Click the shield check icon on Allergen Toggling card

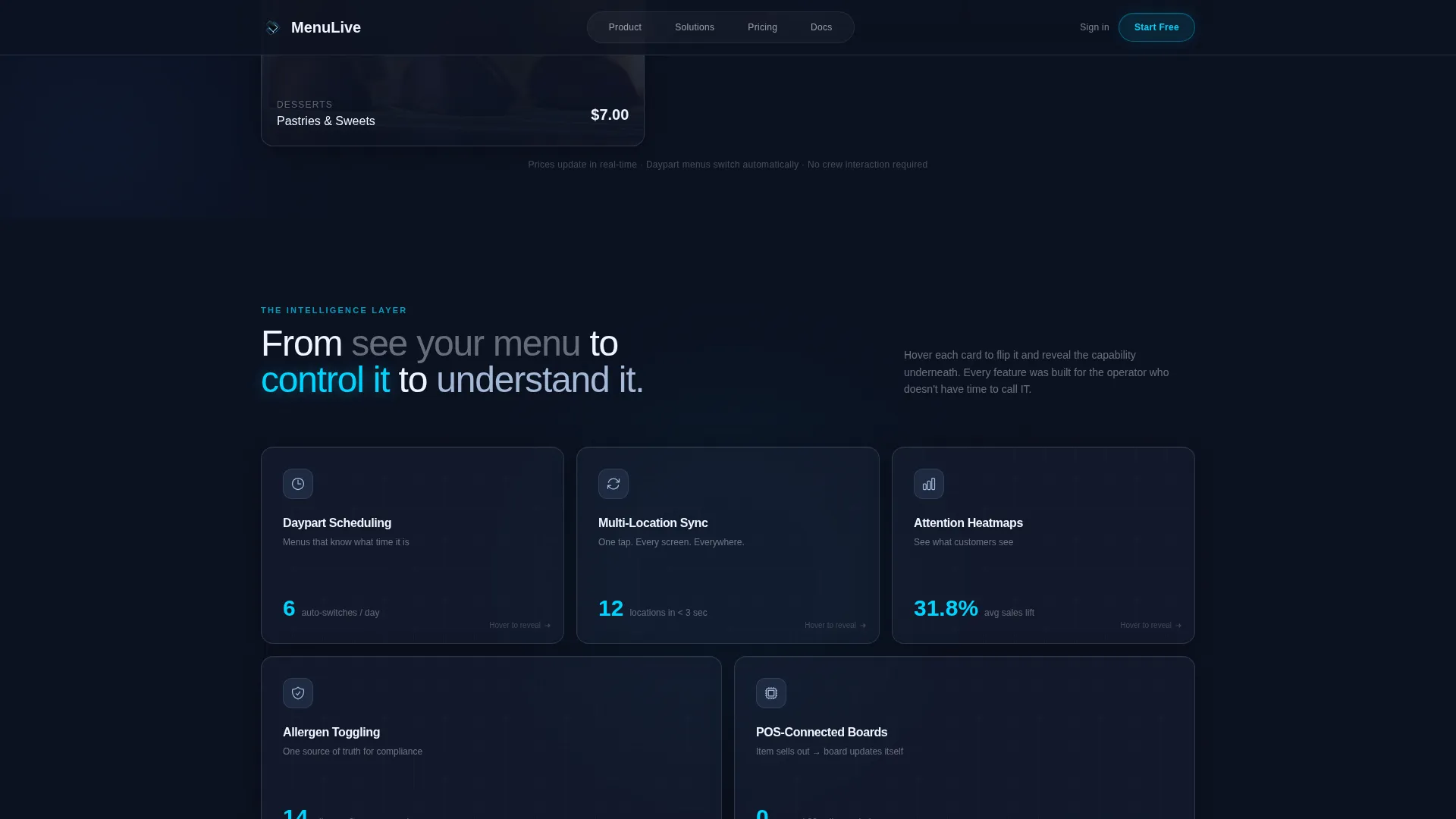298,693
